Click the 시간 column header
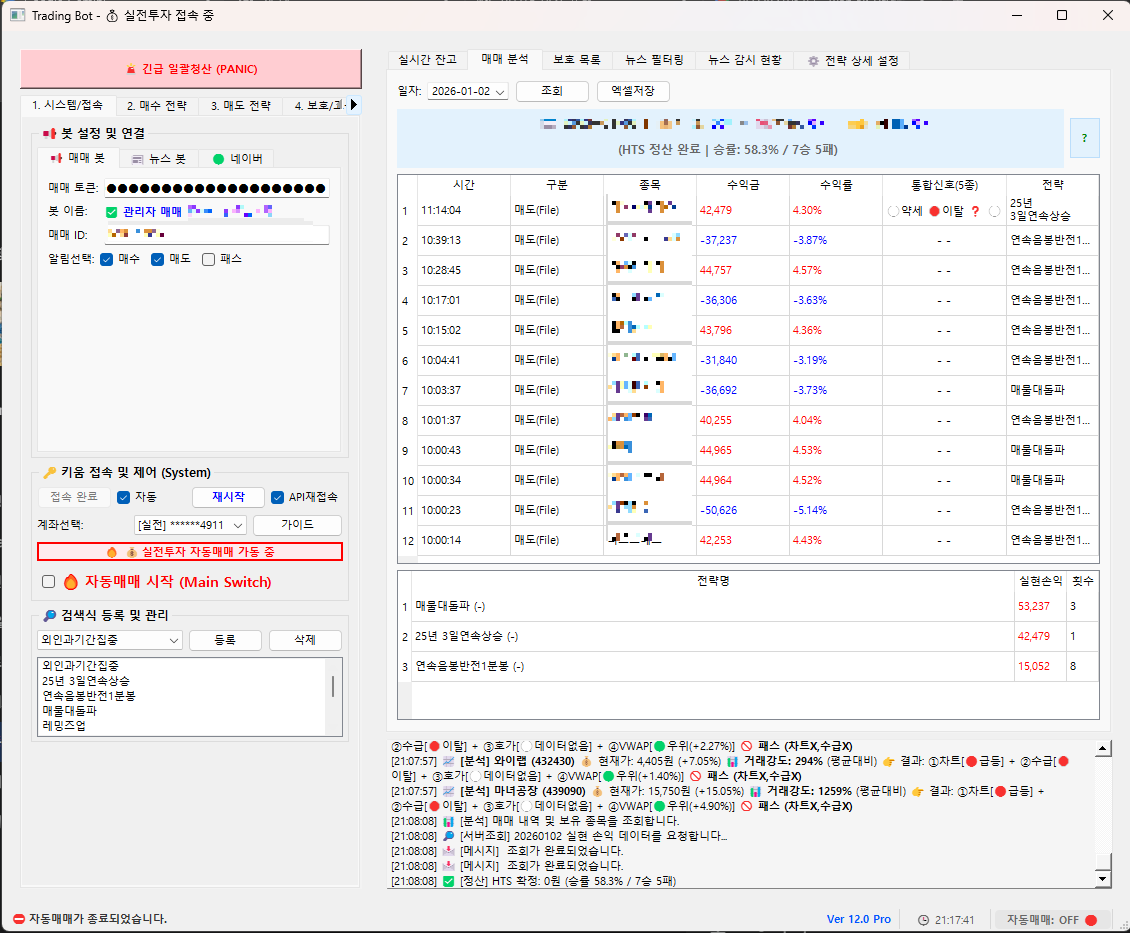The height and width of the screenshot is (933, 1130). click(463, 185)
